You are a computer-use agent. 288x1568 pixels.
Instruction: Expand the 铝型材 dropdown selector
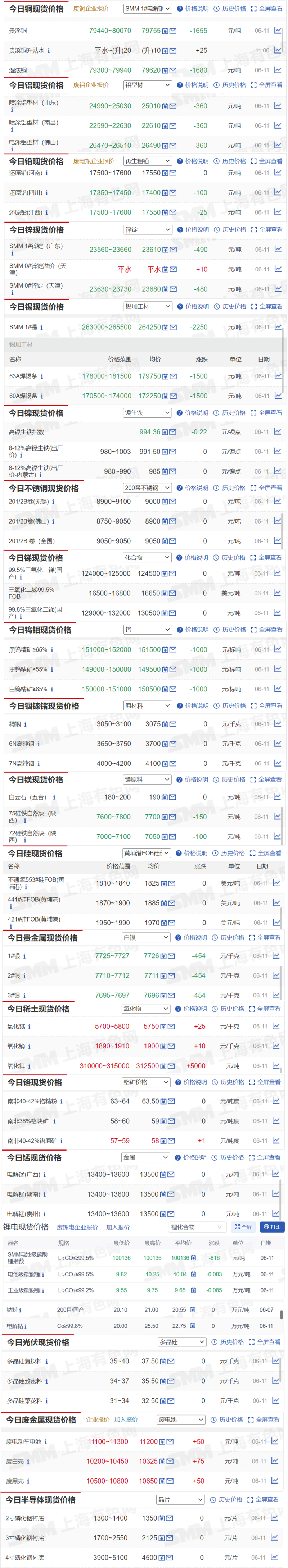148,85
